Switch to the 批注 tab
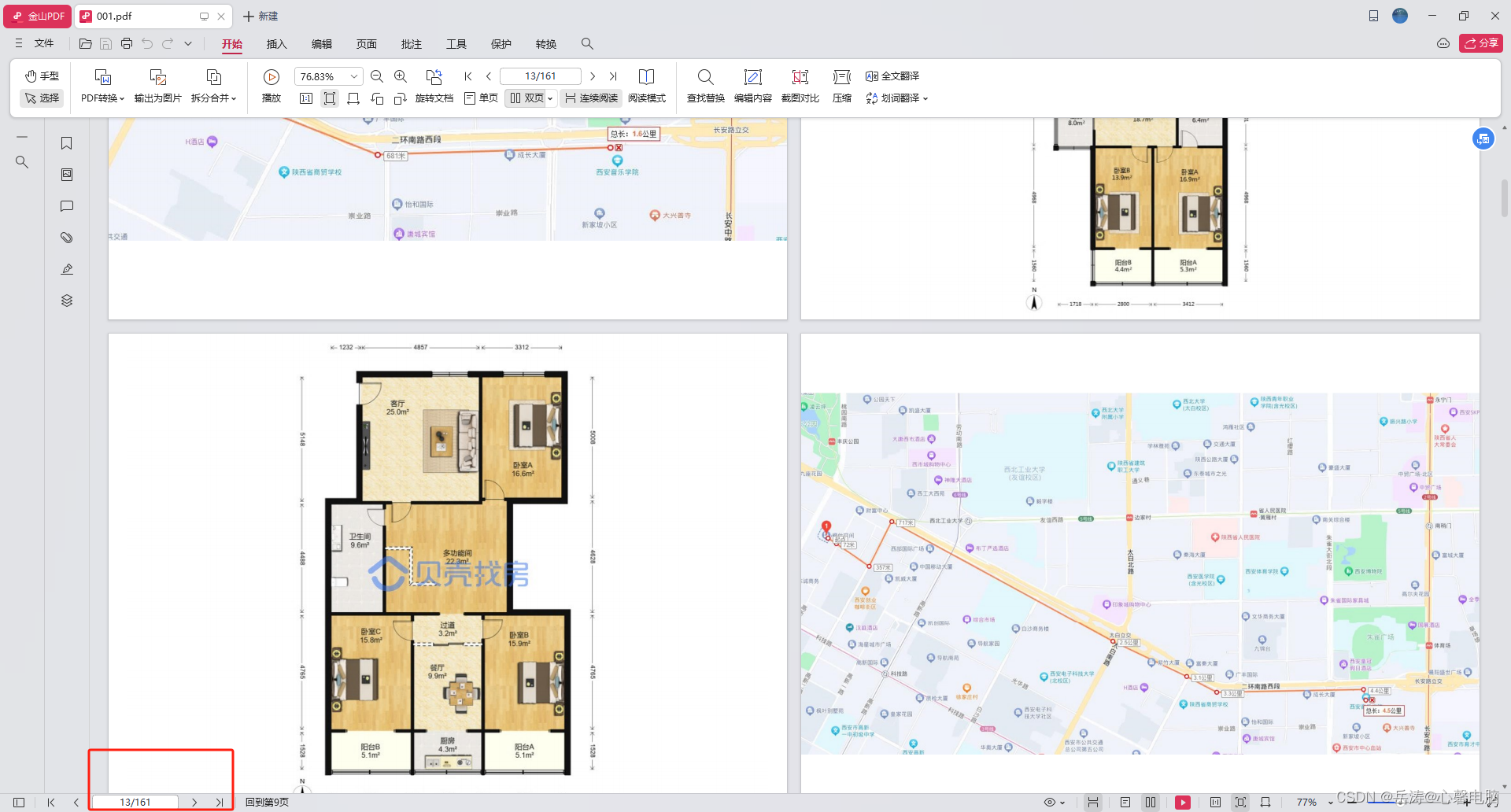 tap(412, 44)
